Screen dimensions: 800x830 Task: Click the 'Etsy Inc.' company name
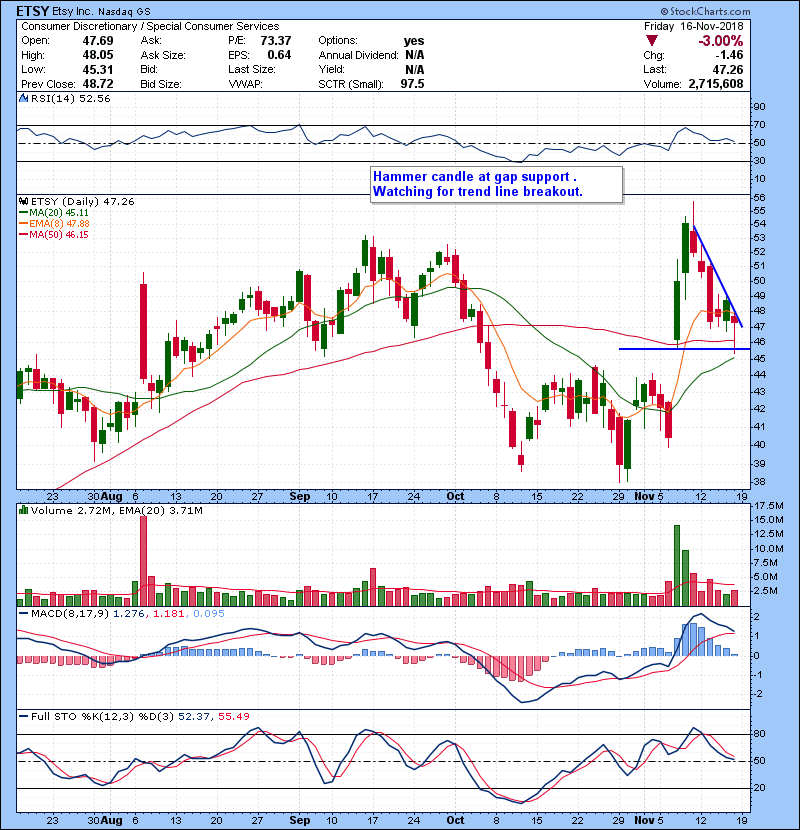74,11
